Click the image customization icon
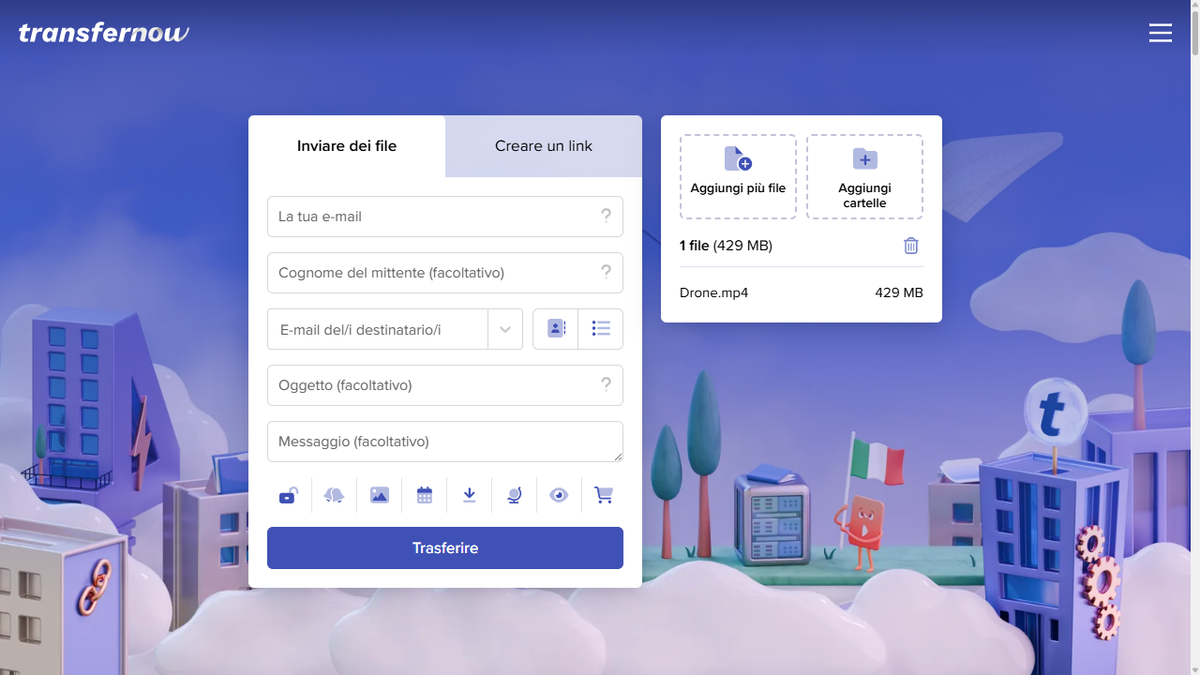 (x=379, y=495)
